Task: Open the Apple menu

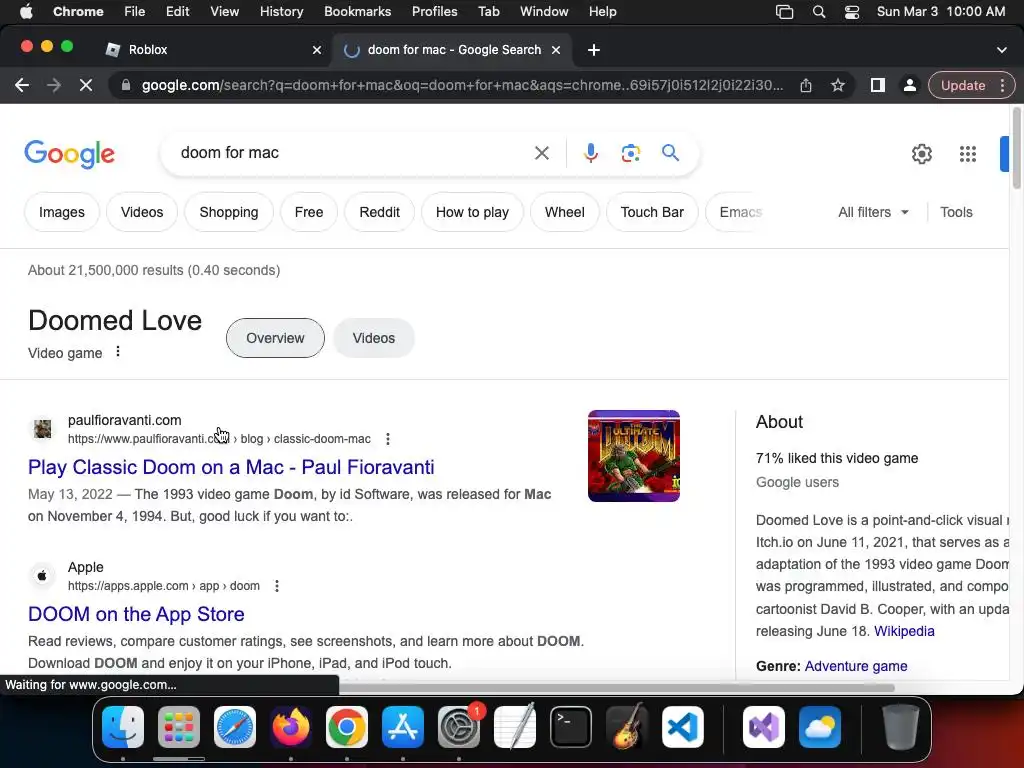Action: point(26,12)
